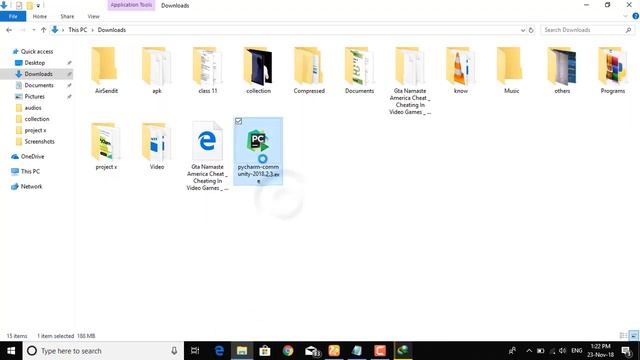The height and width of the screenshot is (360, 640).
Task: Open the Music folder
Action: [x=511, y=70]
